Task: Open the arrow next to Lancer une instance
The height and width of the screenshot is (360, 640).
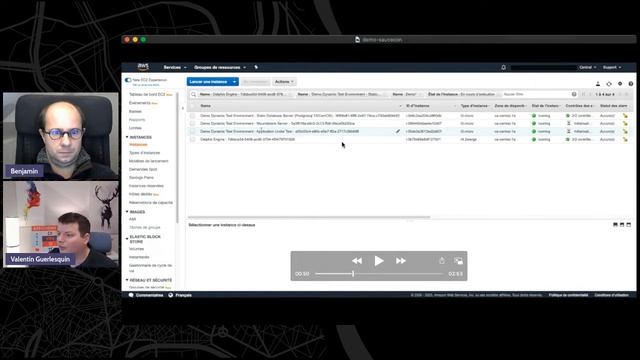Action: tap(234, 82)
